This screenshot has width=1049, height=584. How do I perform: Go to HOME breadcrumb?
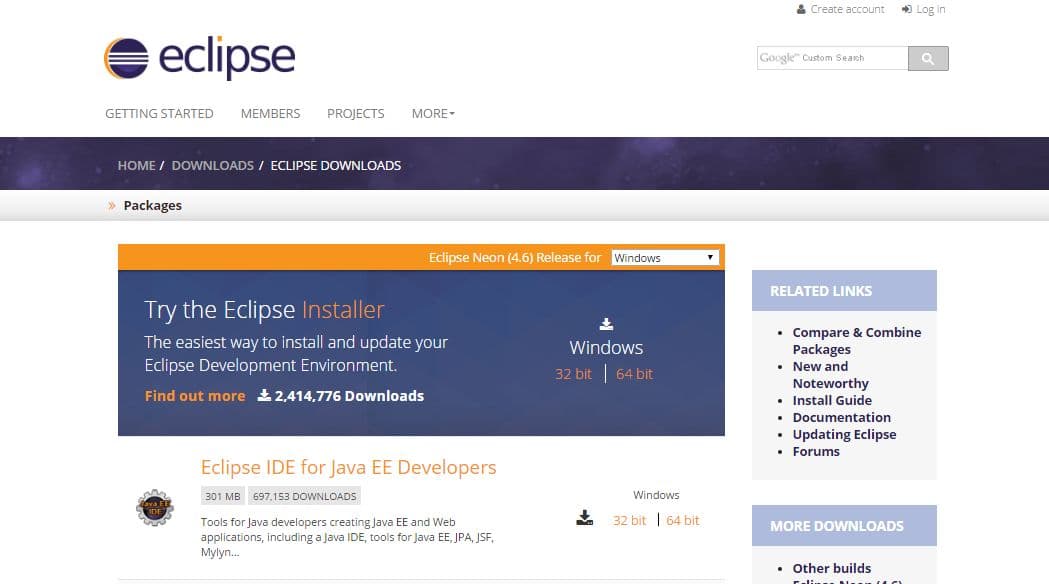point(136,165)
